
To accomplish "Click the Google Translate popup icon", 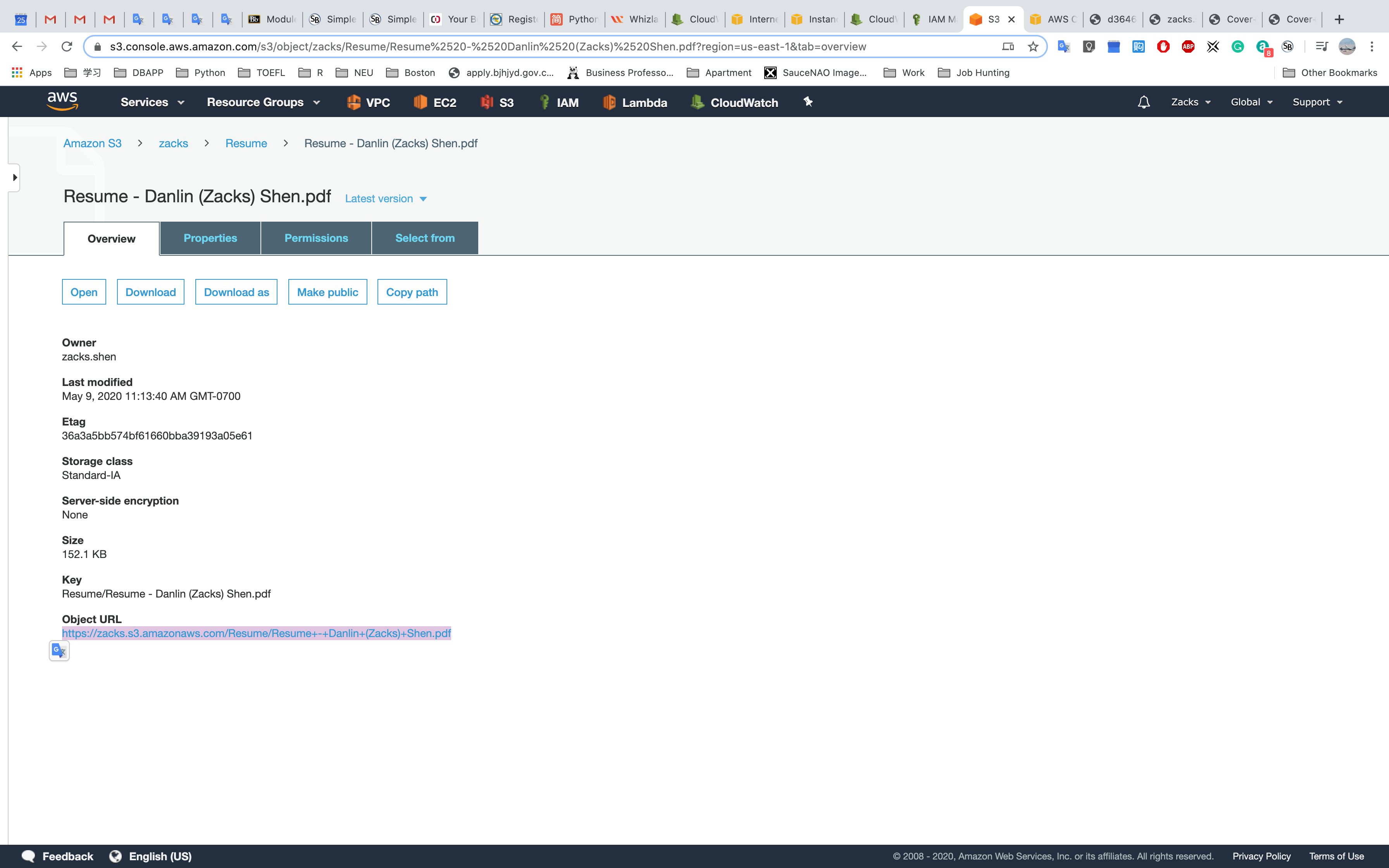I will tap(59, 651).
